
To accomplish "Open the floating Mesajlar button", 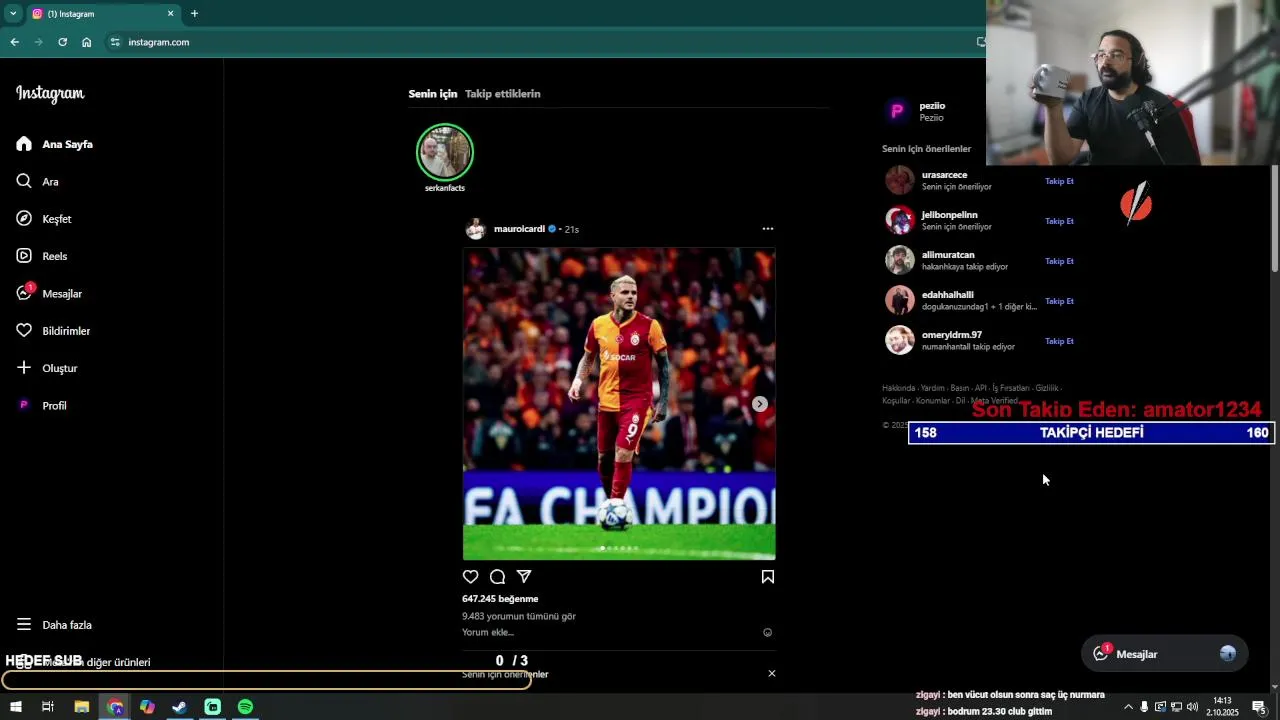I will pyautogui.click(x=1164, y=654).
